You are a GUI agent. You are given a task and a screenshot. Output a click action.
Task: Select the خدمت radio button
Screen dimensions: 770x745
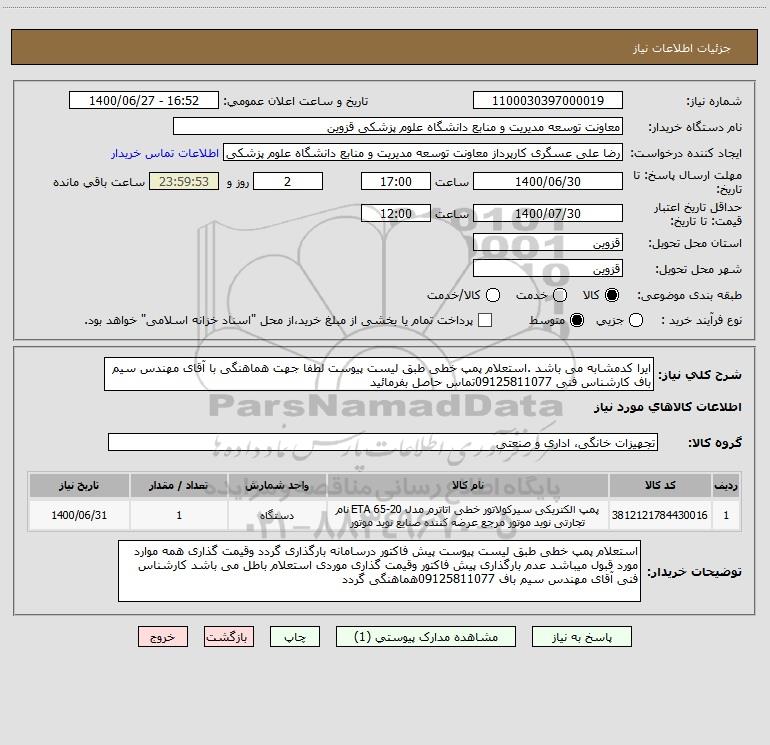[x=560, y=295]
